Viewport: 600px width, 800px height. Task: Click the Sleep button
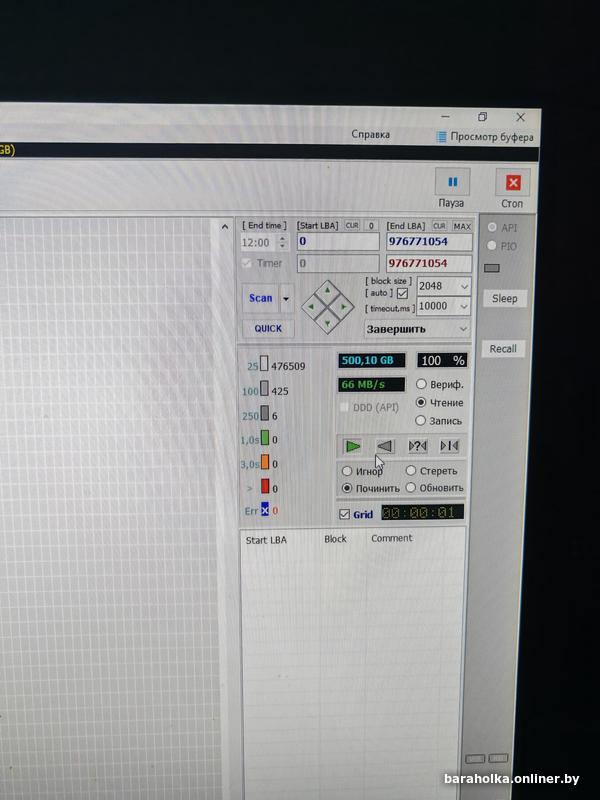pyautogui.click(x=505, y=299)
